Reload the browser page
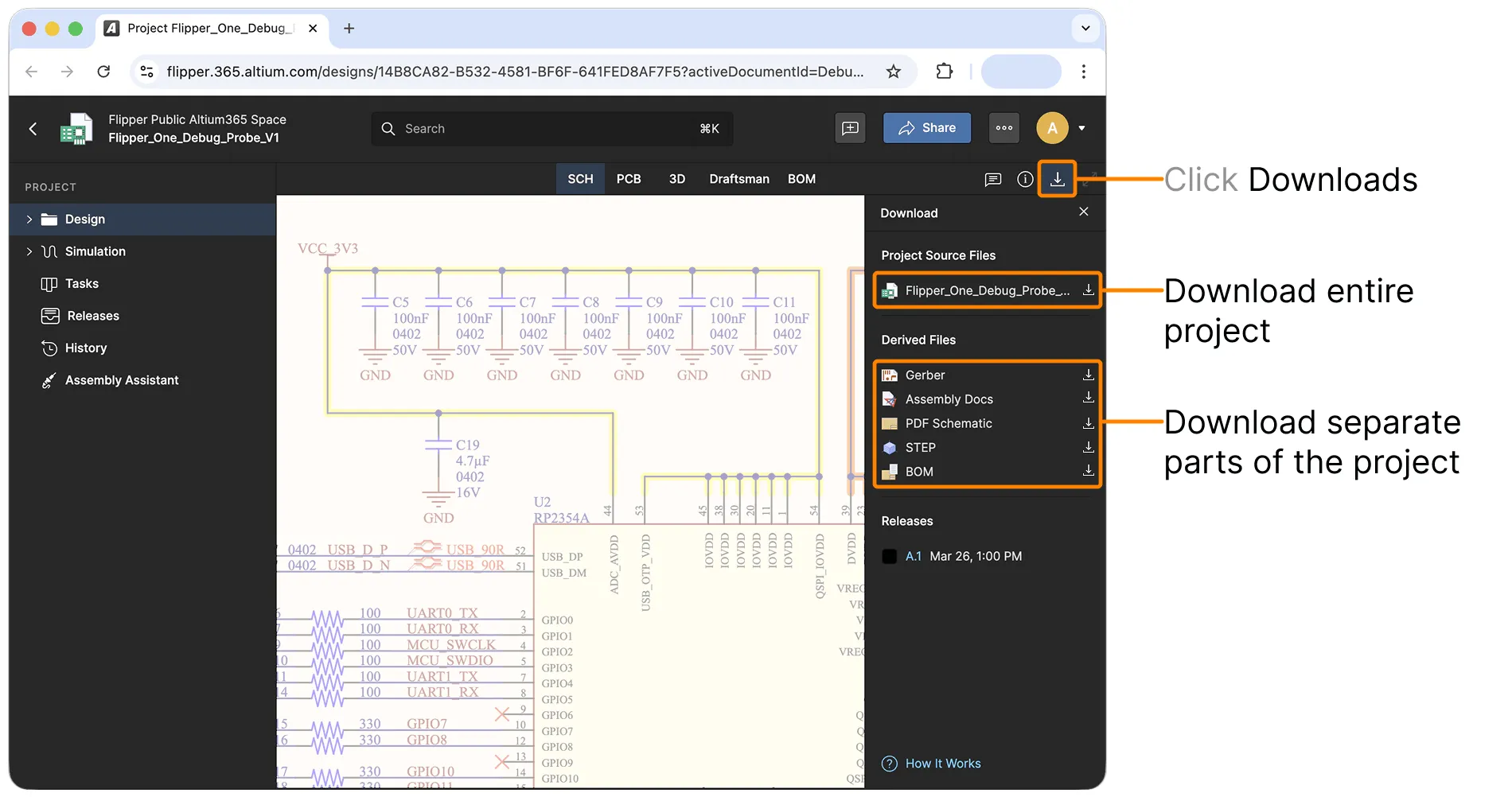This screenshot has width=1512, height=797. (103, 72)
